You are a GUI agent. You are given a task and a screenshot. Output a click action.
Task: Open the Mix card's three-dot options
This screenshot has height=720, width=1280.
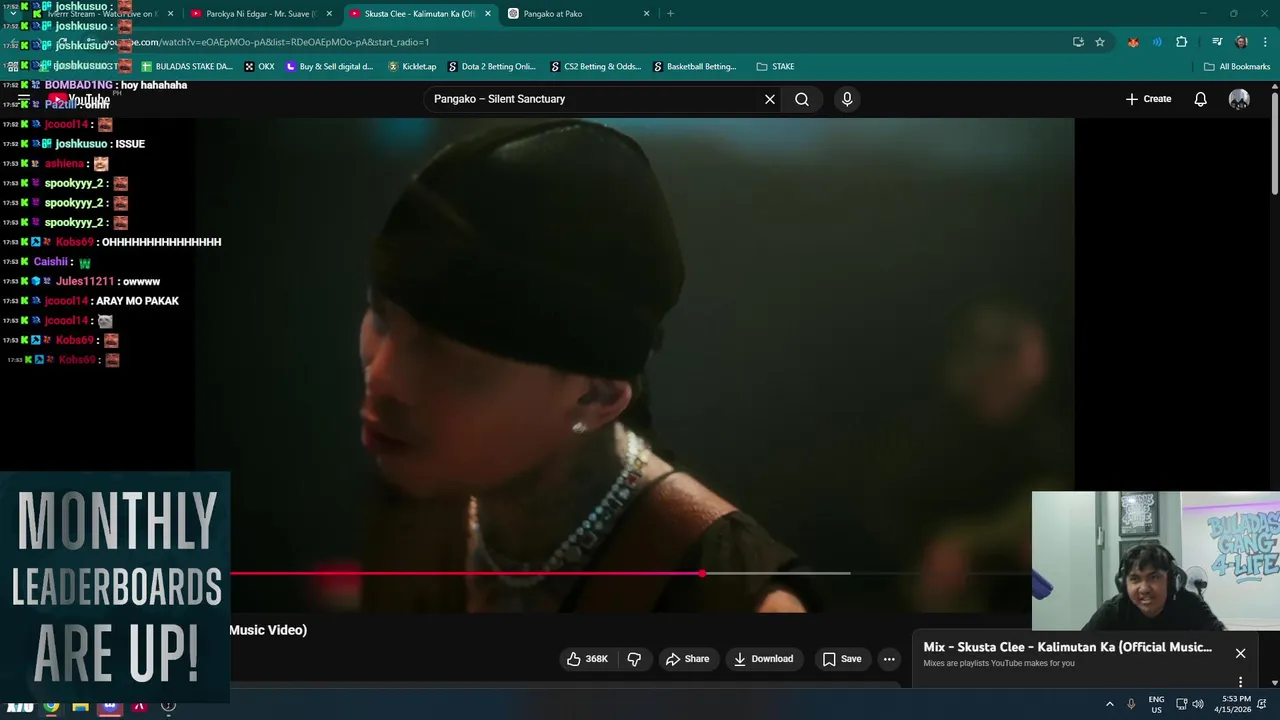click(1241, 682)
